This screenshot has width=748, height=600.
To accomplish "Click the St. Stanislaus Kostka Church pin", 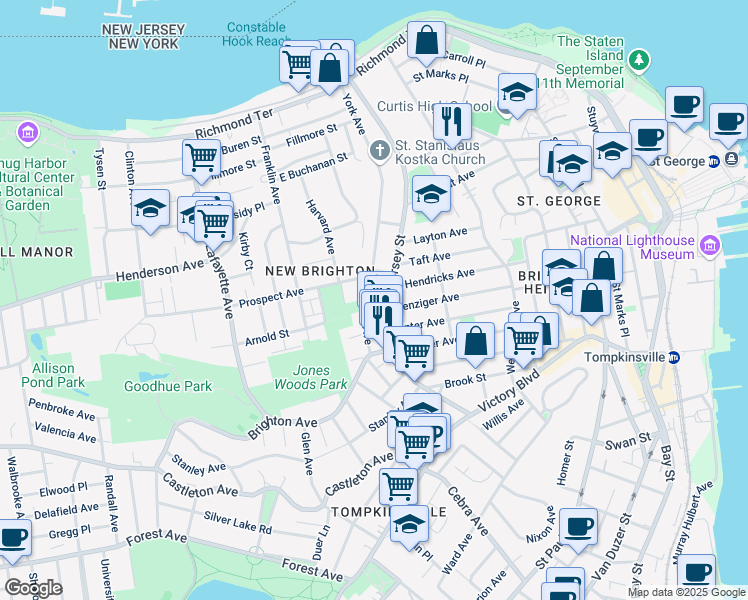I will [x=380, y=152].
